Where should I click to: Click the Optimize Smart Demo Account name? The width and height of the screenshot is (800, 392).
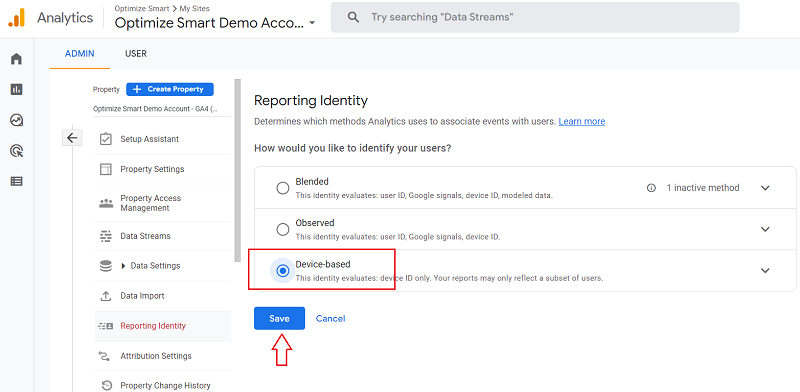(209, 23)
